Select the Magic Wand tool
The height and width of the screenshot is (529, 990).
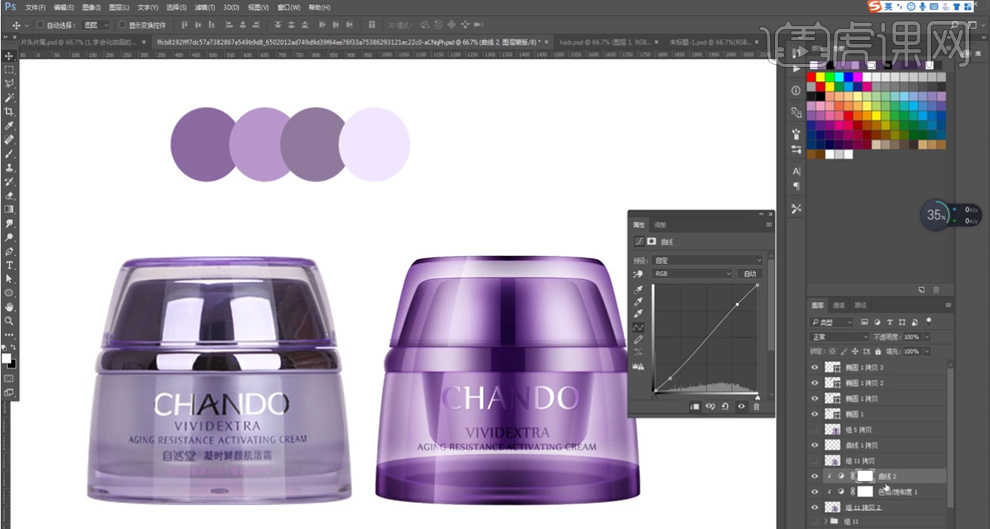[x=9, y=98]
